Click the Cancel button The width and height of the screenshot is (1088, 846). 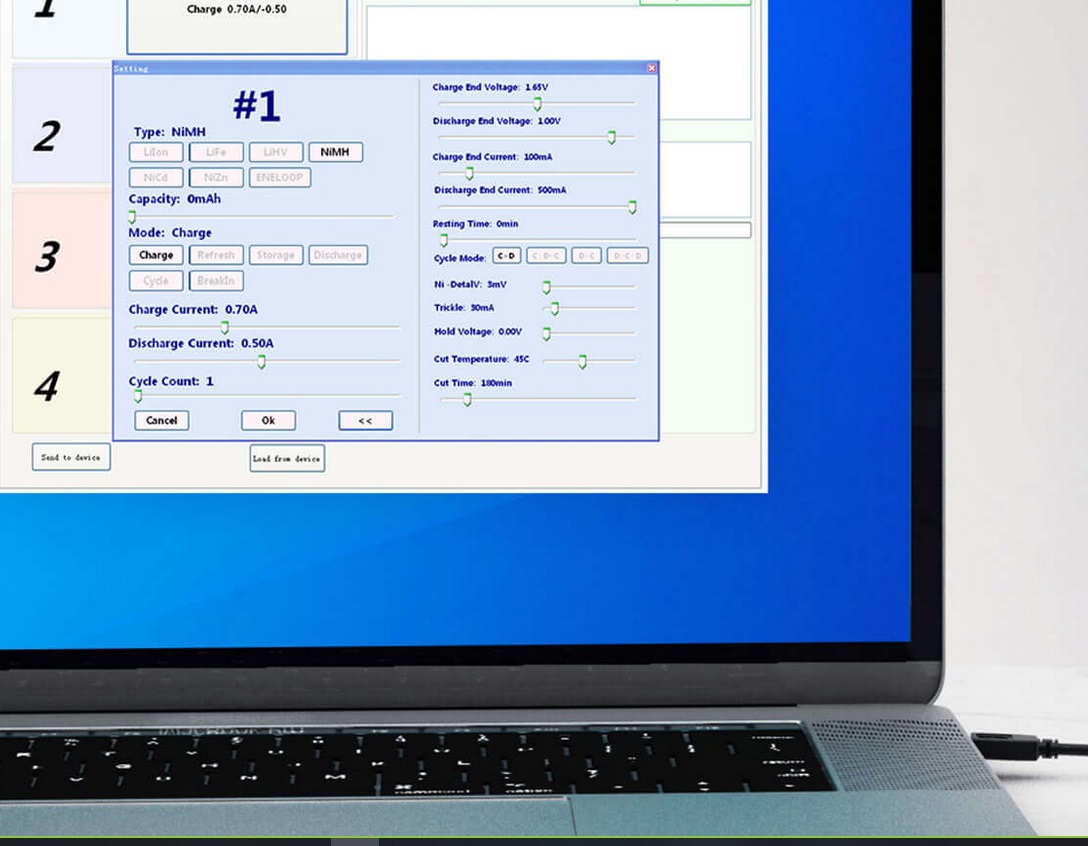[162, 420]
